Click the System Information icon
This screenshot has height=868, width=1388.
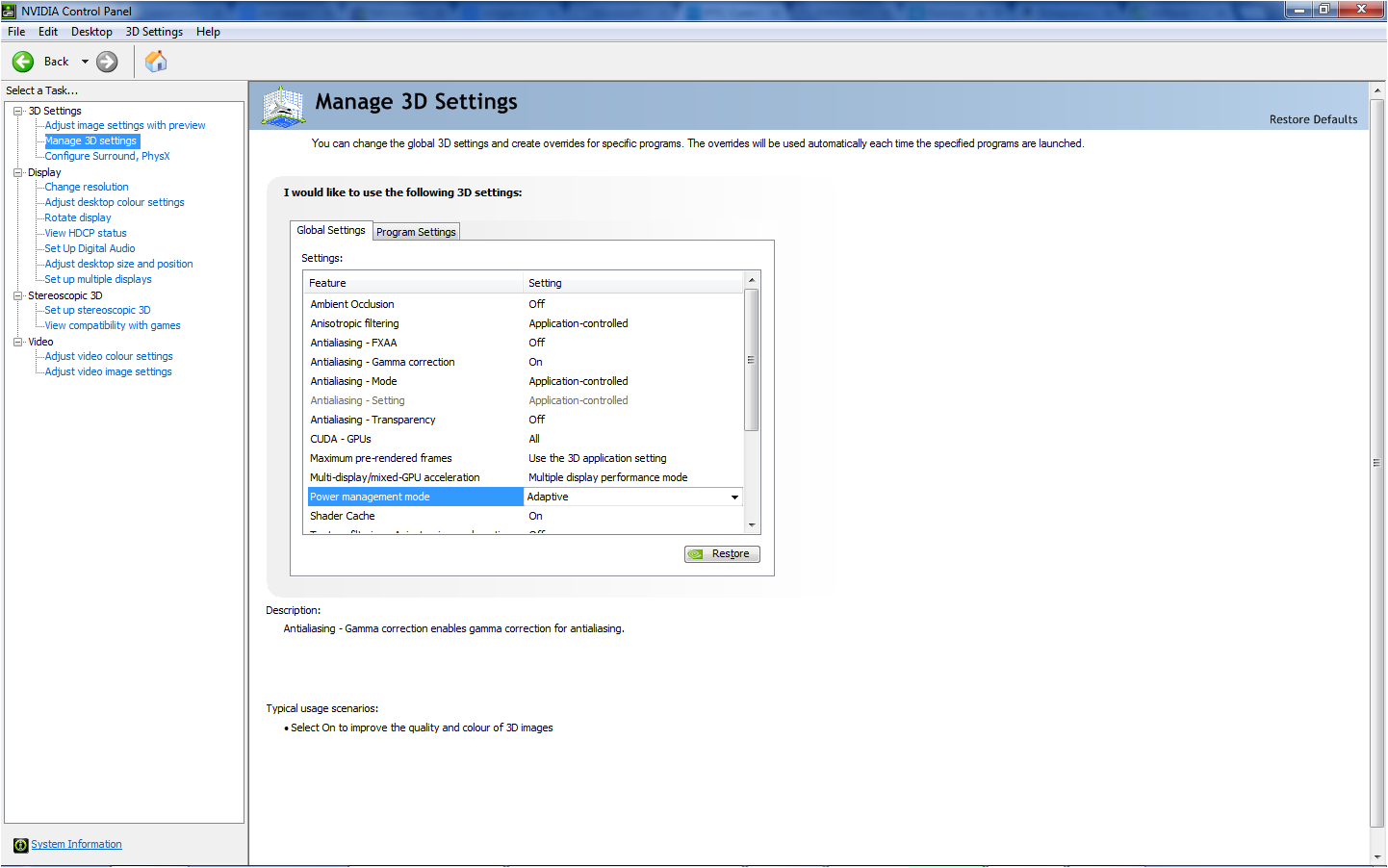coord(20,845)
